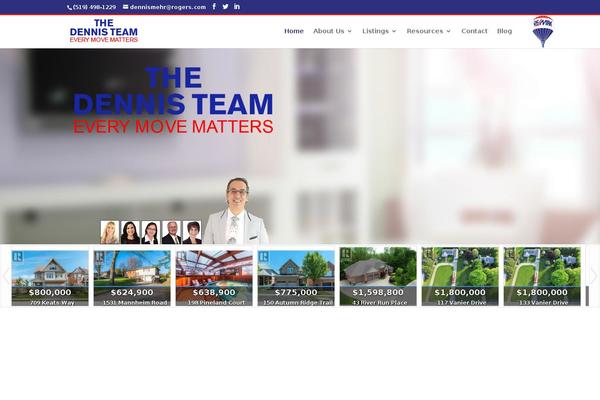
Task: Open listing 198 Pineland Court thumbnail
Action: [214, 278]
